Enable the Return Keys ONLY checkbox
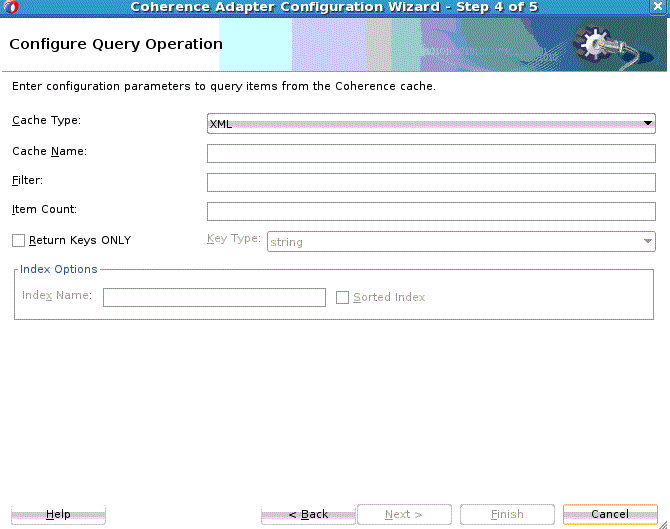 coord(18,241)
